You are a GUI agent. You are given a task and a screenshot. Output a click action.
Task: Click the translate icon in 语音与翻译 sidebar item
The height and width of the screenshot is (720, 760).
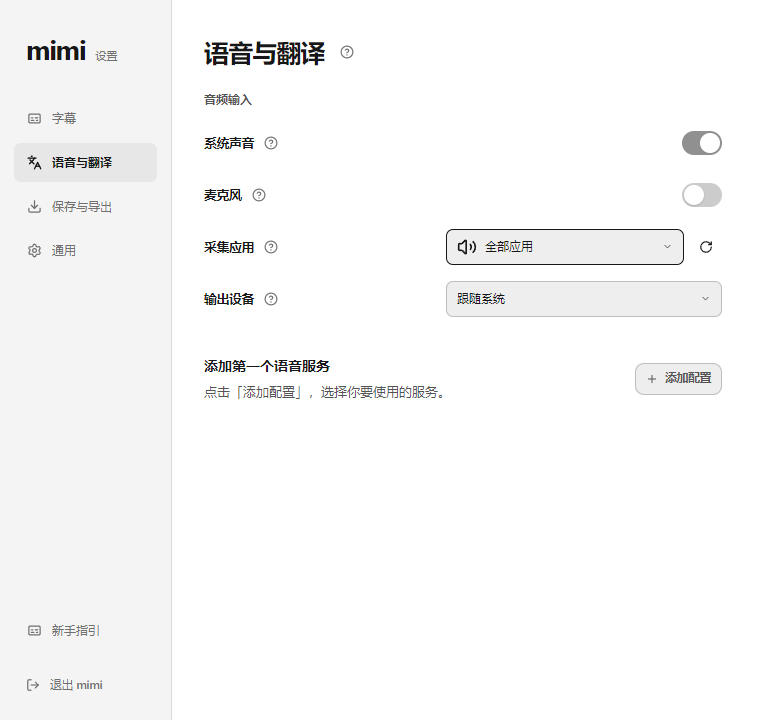click(34, 162)
